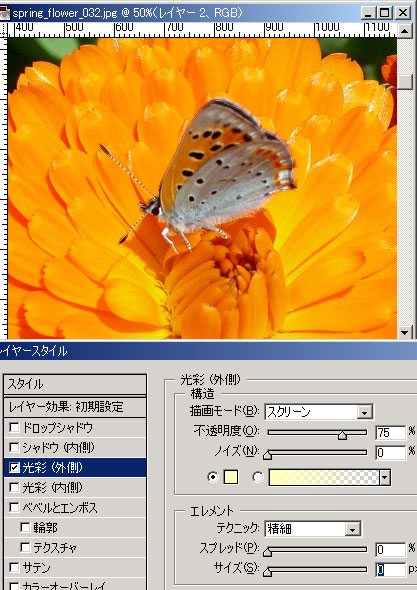Enable the テクスチャ checkbox

tap(25, 547)
